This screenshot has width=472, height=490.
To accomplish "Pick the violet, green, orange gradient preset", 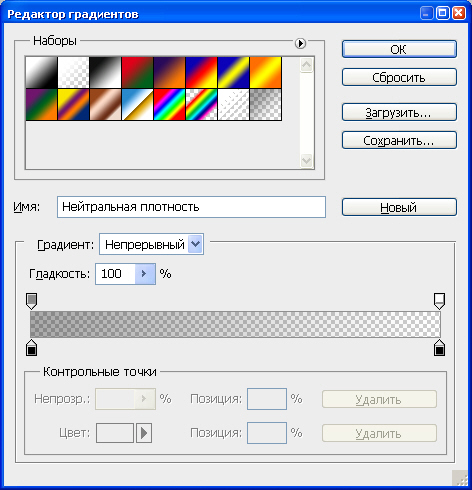I will [x=42, y=104].
